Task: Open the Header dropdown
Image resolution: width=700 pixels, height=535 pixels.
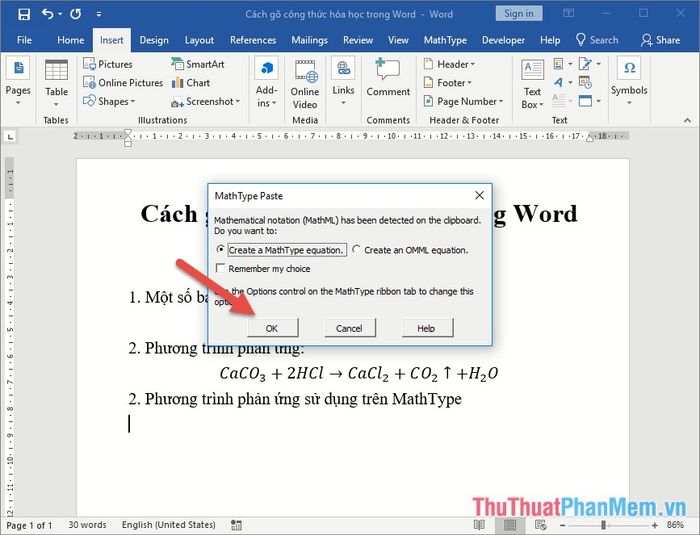Action: pos(449,64)
